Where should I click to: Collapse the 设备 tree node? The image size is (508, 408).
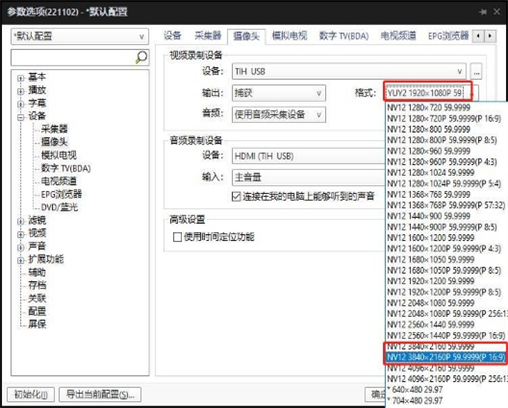click(21, 117)
